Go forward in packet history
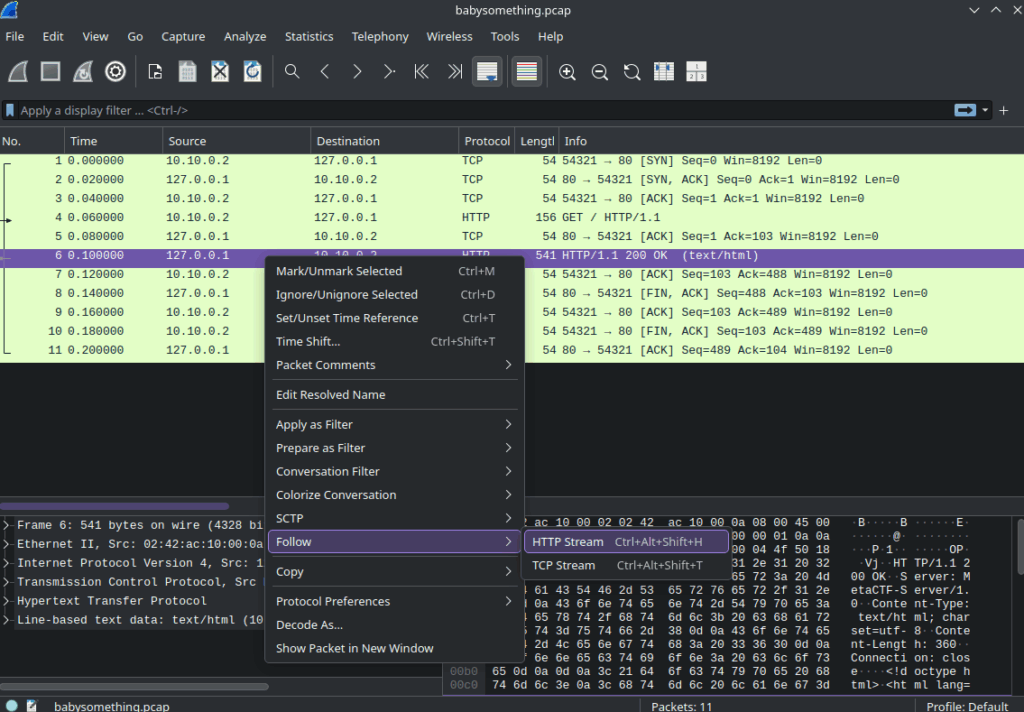The height and width of the screenshot is (712, 1024). pyautogui.click(x=357, y=71)
